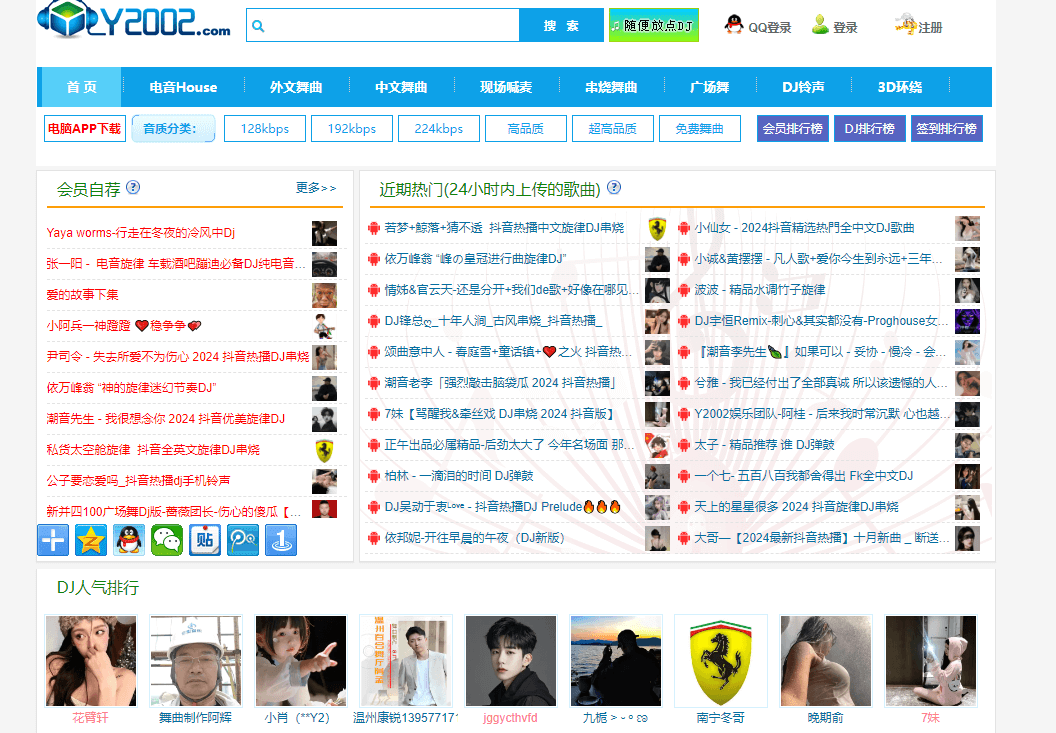Screen dimensions: 1056x733
Task: Click the green 随便放点DJ button
Action: (653, 26)
